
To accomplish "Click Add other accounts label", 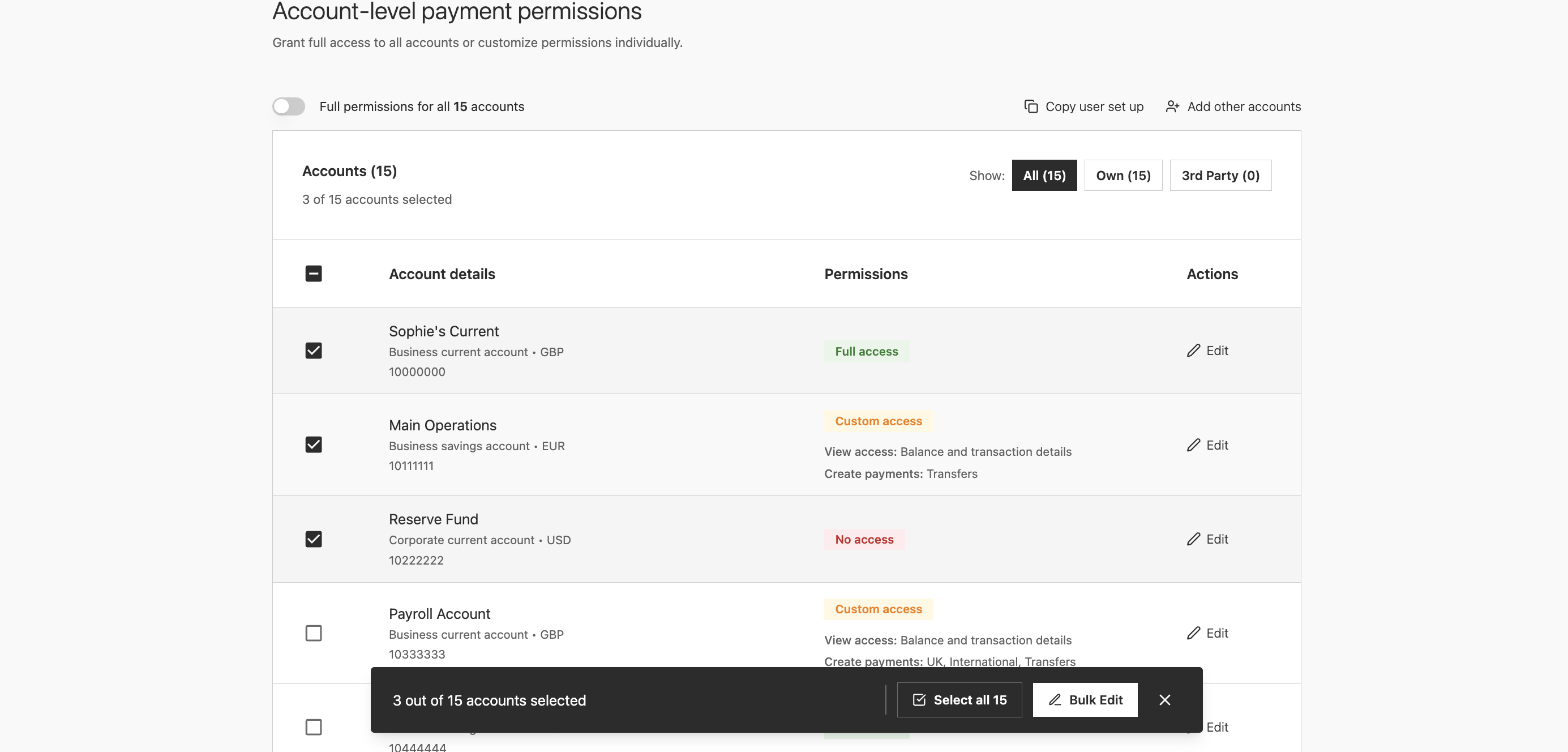I will (x=1244, y=106).
